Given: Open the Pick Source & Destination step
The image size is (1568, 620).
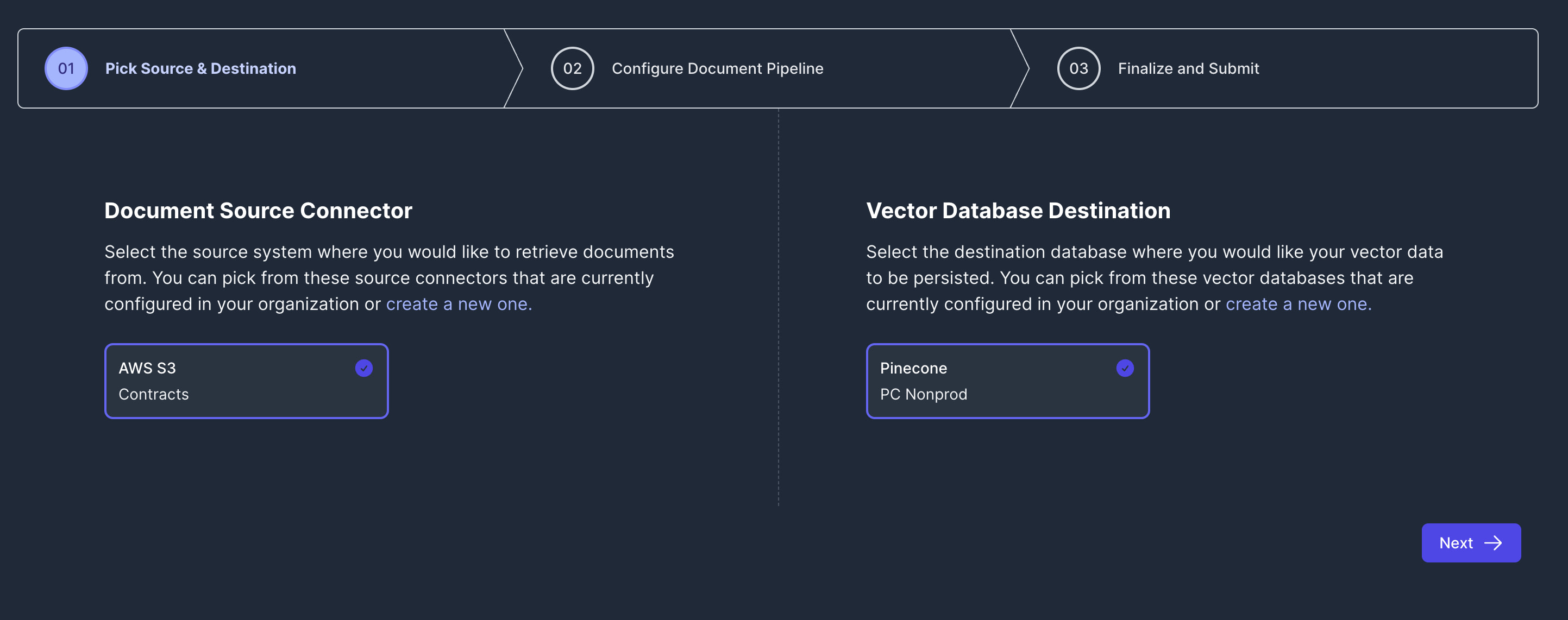Looking at the screenshot, I should (200, 68).
